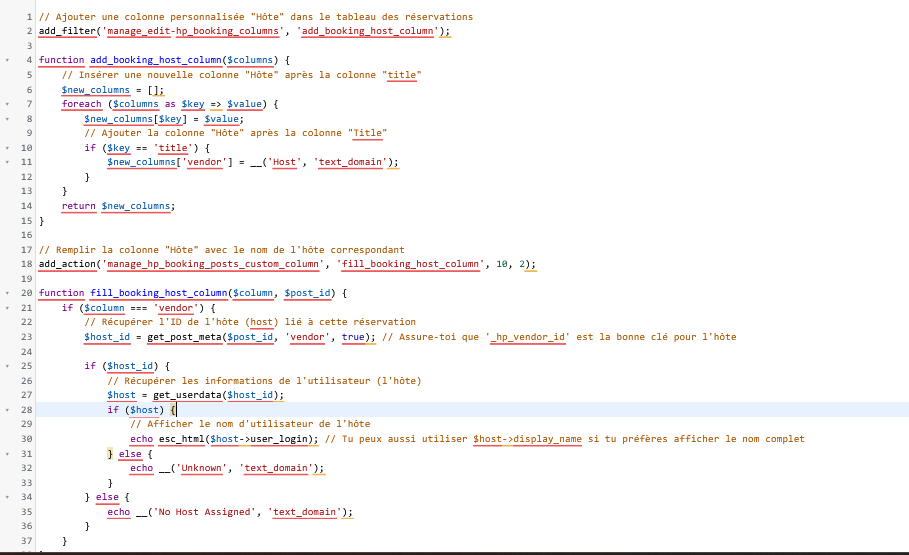
Task: Click 'Host' string on line 11
Action: [x=284, y=162]
